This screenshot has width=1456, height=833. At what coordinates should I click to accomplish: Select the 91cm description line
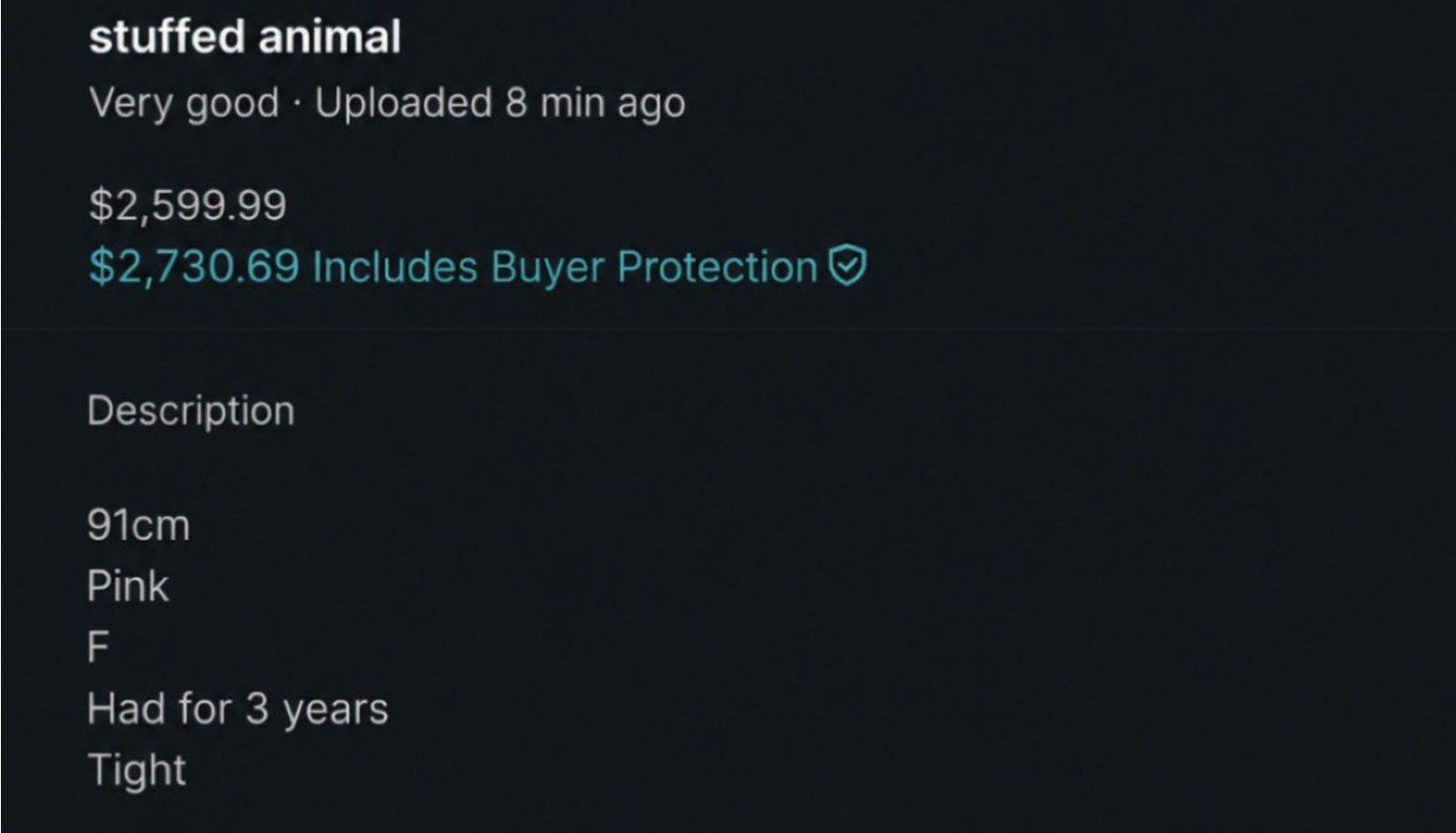tap(139, 526)
